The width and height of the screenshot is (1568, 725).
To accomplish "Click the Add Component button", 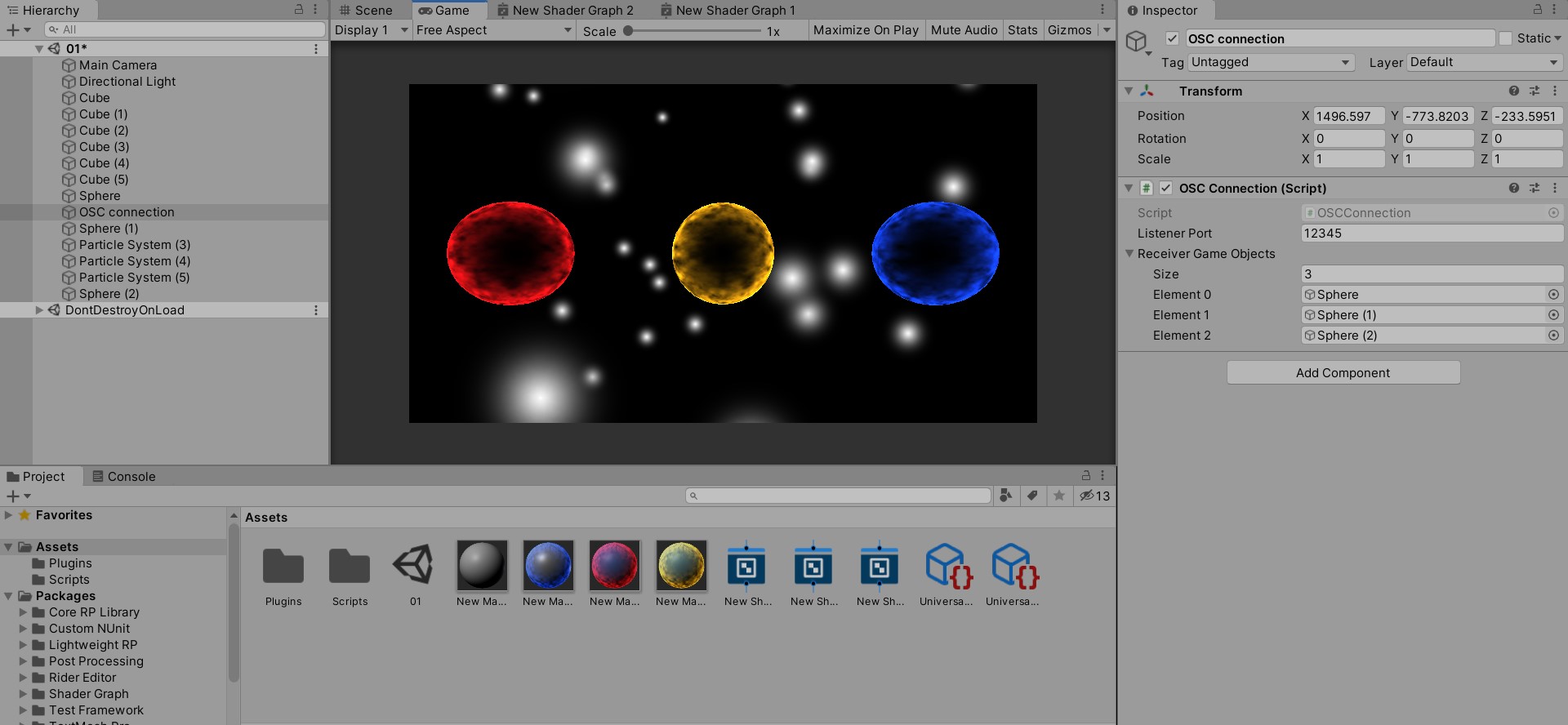I will pos(1343,373).
